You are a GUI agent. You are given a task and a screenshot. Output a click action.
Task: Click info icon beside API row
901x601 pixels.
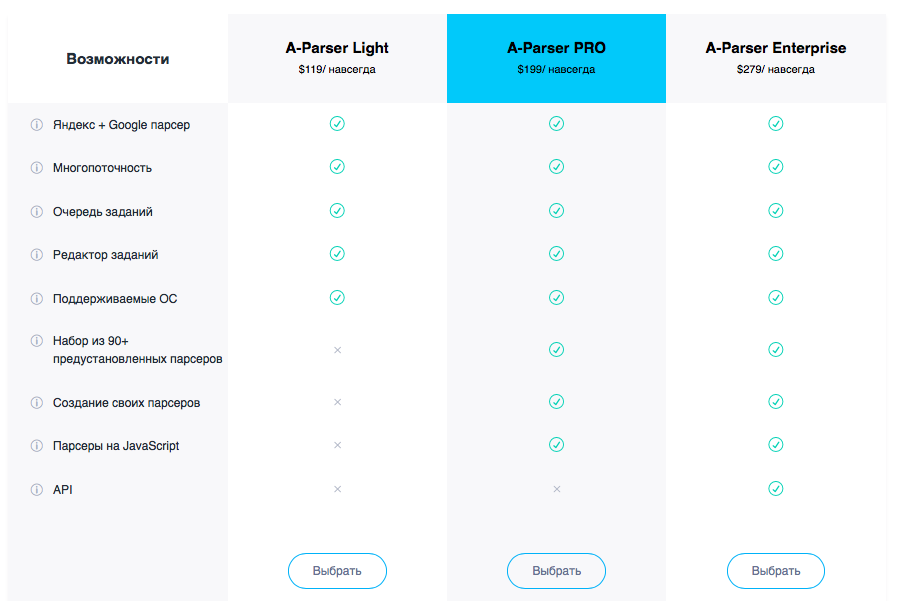(37, 490)
